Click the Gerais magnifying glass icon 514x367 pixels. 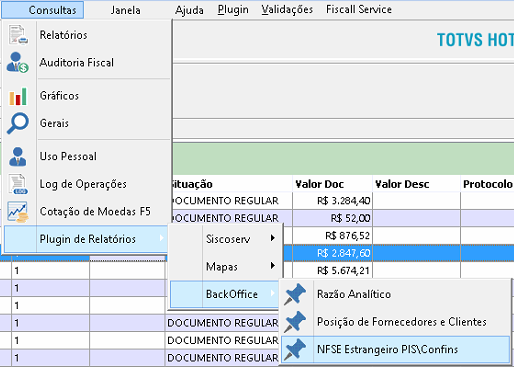(x=18, y=123)
